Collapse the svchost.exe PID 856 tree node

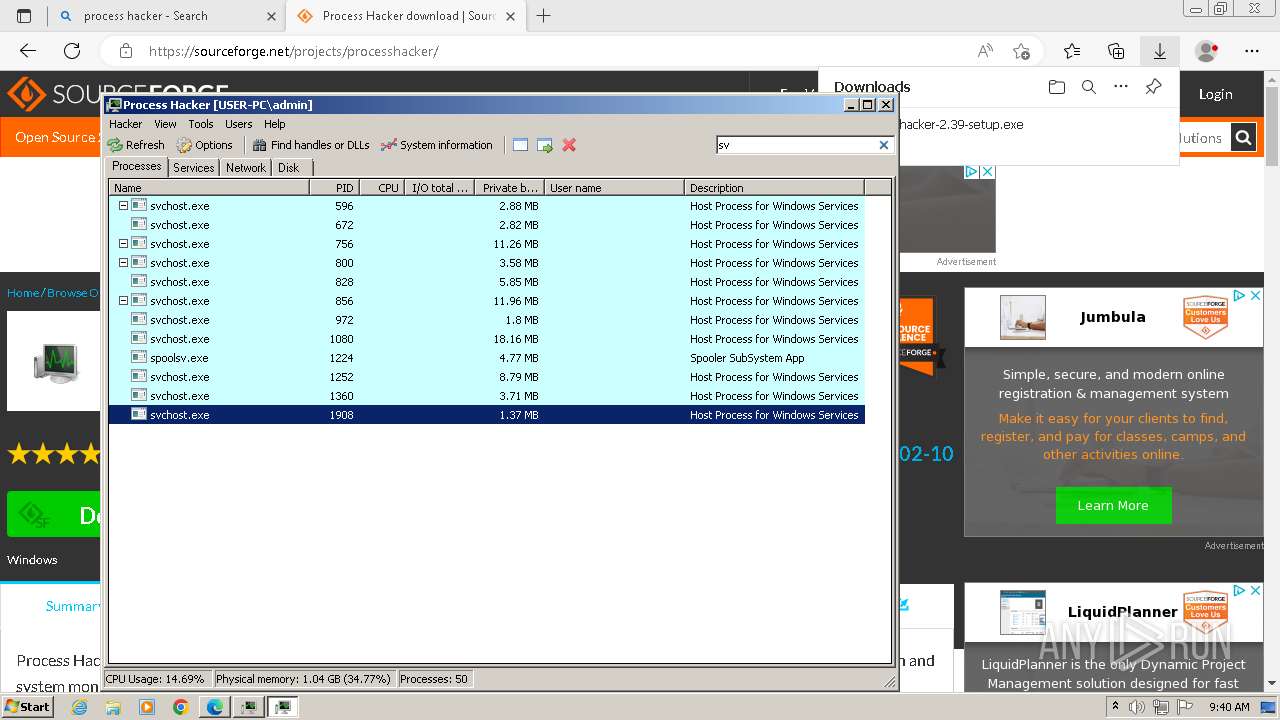(x=124, y=301)
